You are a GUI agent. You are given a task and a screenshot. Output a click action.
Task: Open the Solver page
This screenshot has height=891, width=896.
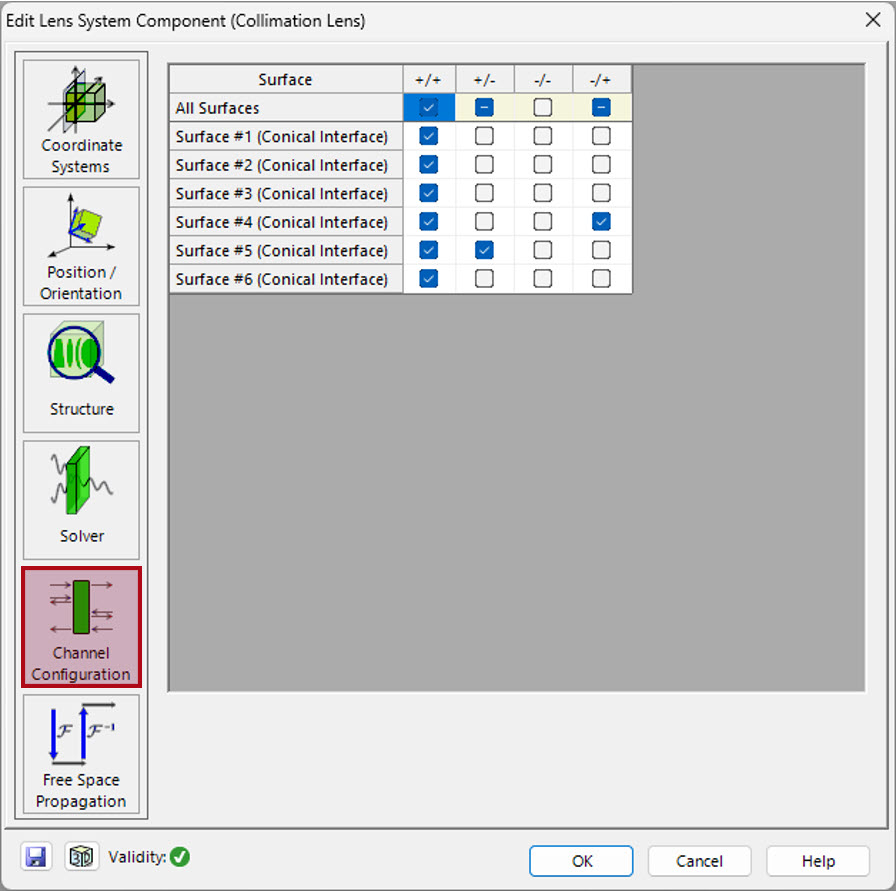pos(81,500)
